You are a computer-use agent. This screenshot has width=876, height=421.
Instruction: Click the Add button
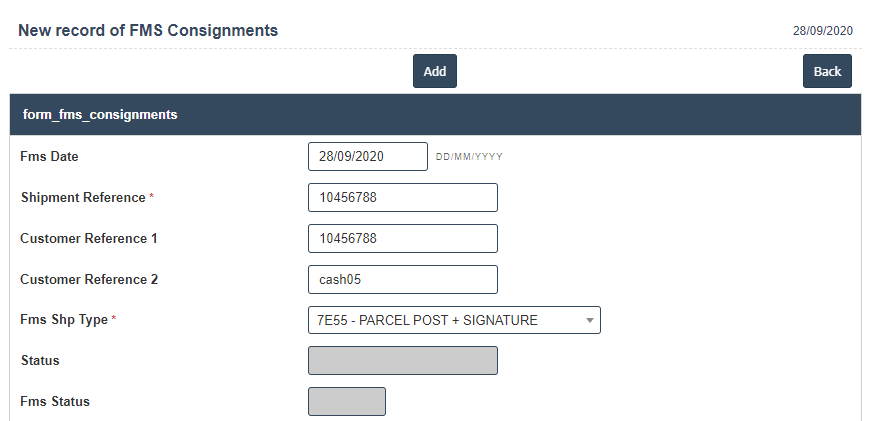pos(434,71)
